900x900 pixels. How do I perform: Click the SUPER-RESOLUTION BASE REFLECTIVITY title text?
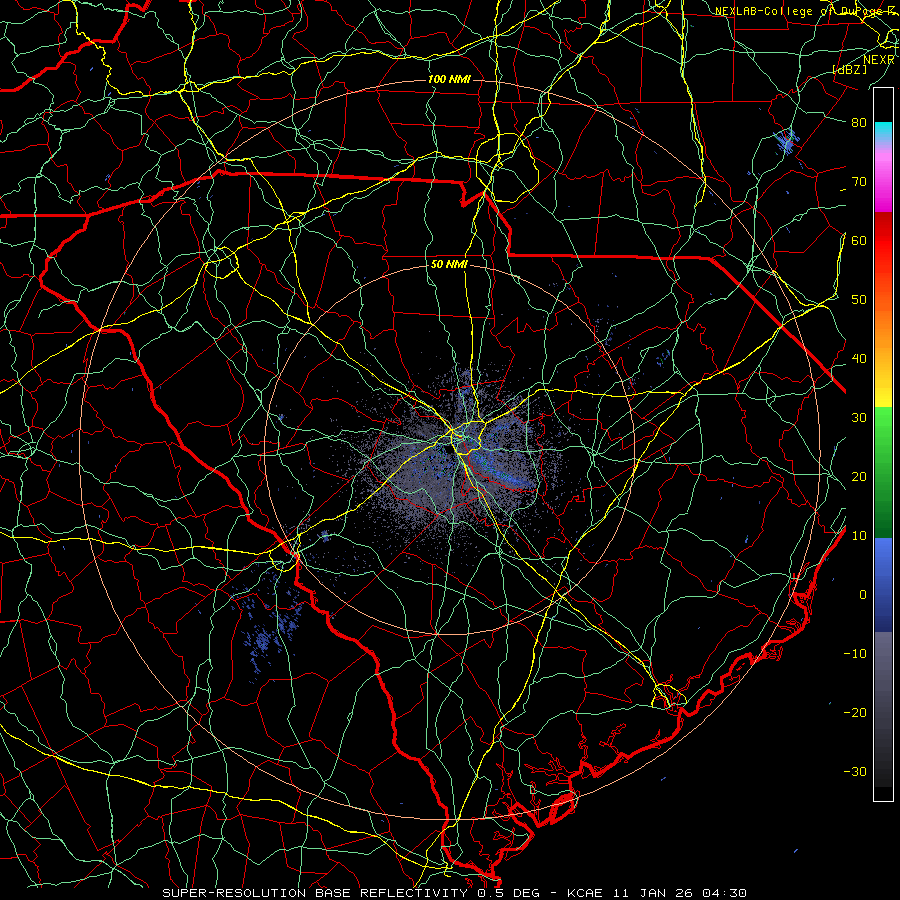point(315,893)
